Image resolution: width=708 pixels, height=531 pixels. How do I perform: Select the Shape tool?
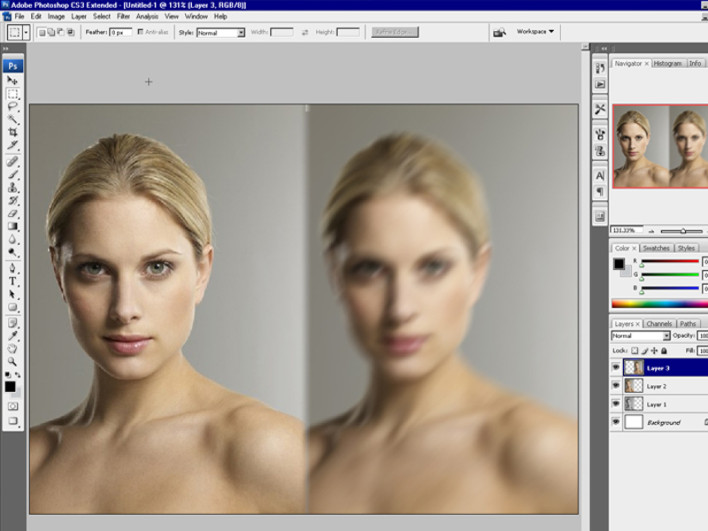pyautogui.click(x=13, y=307)
